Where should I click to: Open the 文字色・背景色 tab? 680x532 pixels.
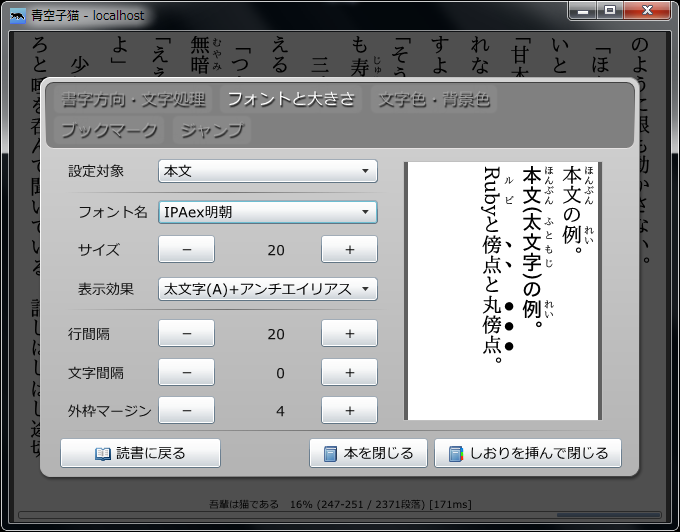click(x=434, y=99)
